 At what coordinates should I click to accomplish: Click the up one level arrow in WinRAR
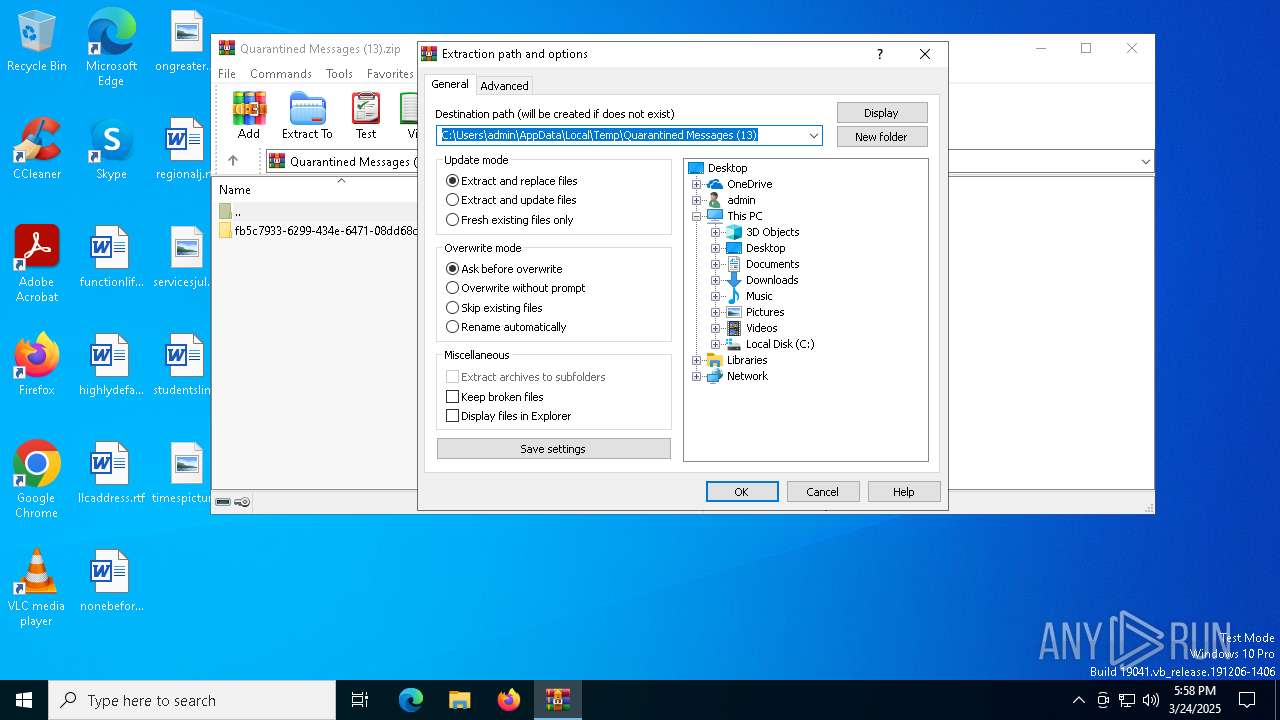coord(233,161)
